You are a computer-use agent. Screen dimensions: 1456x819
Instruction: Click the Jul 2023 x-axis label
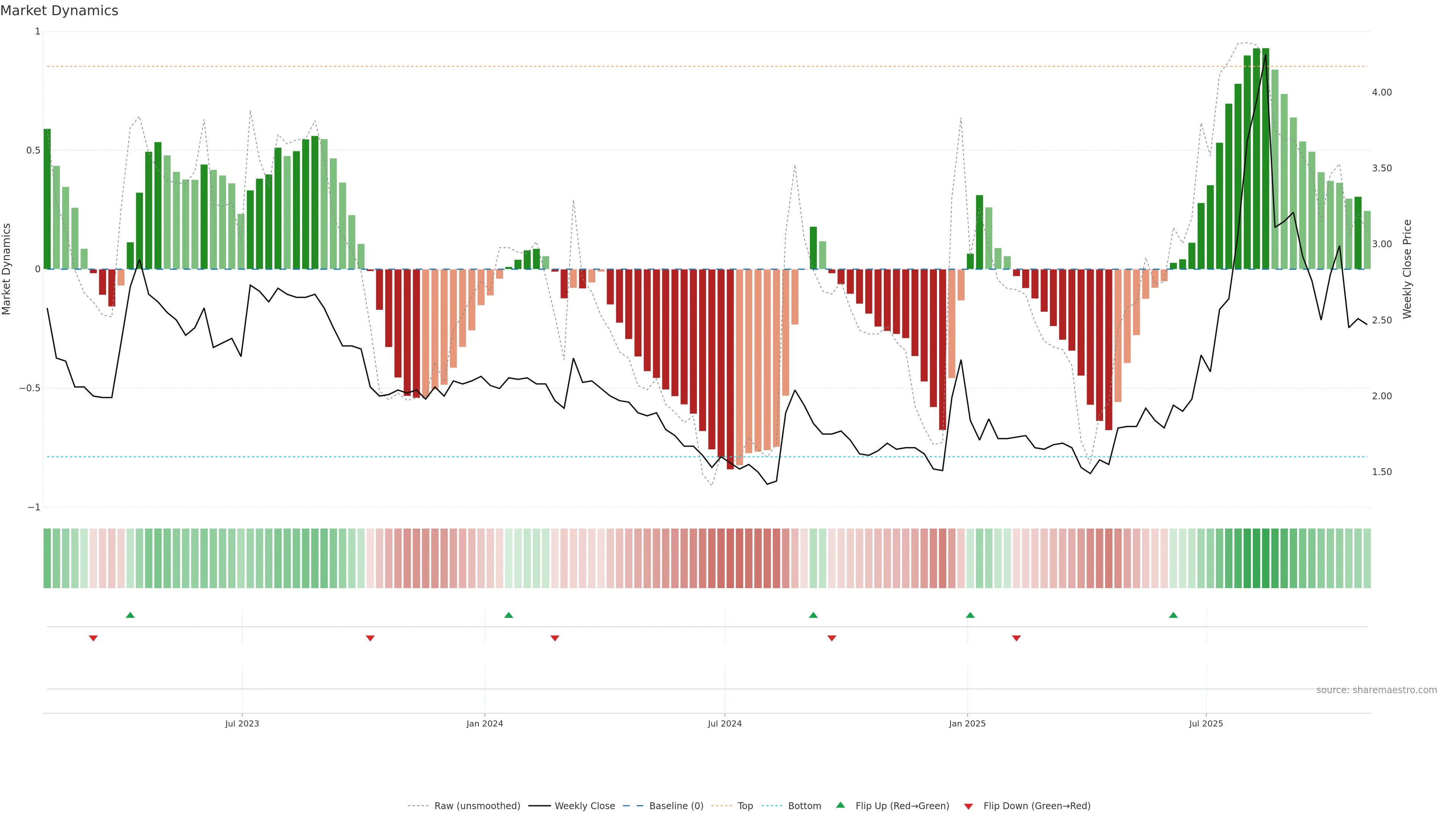coord(242,723)
